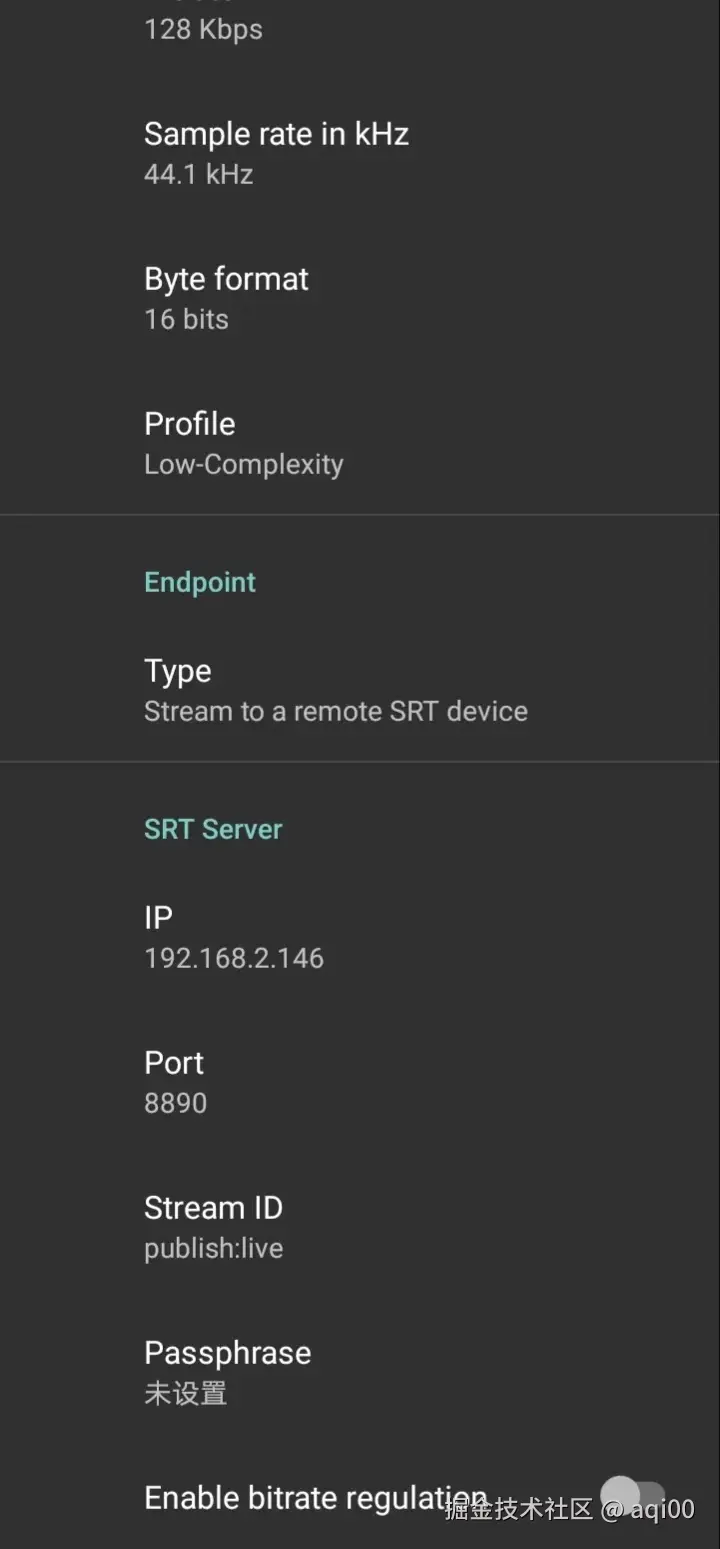Viewport: 720px width, 1549px height.
Task: Edit the SRT server IP address
Action: (x=234, y=935)
